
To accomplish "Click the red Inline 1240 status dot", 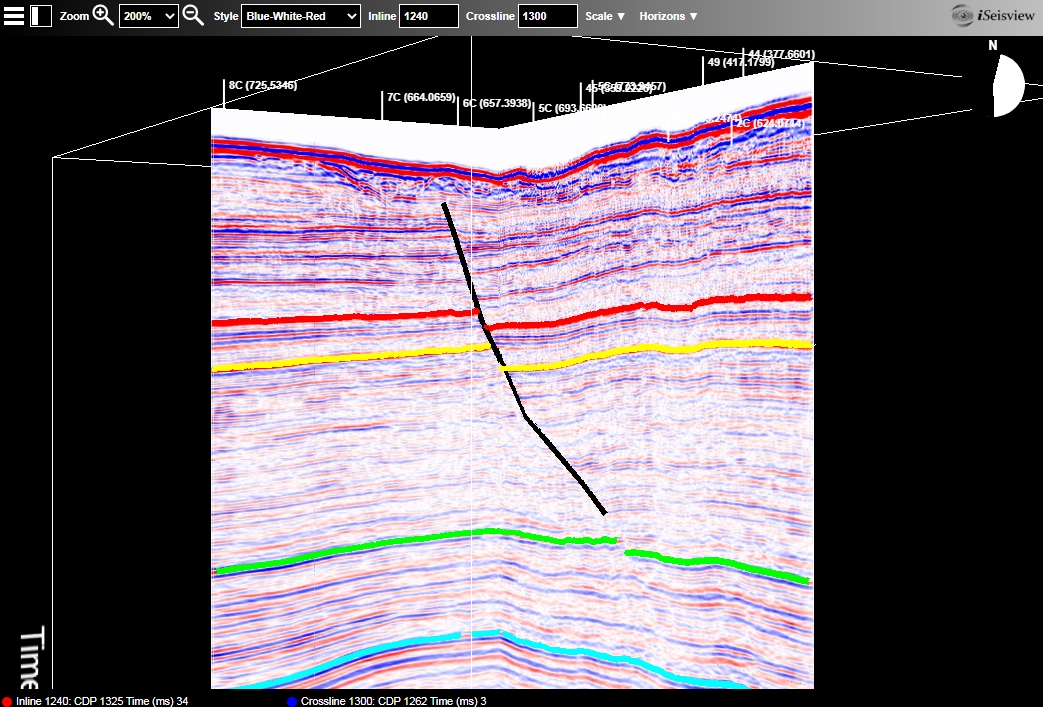I will [x=5, y=701].
